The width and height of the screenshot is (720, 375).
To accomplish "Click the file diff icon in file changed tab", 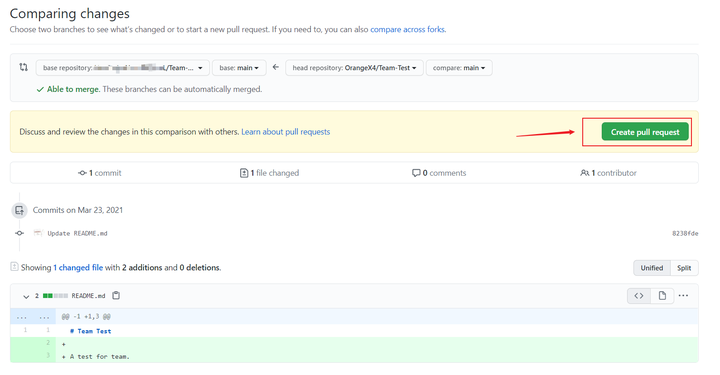I will (244, 173).
